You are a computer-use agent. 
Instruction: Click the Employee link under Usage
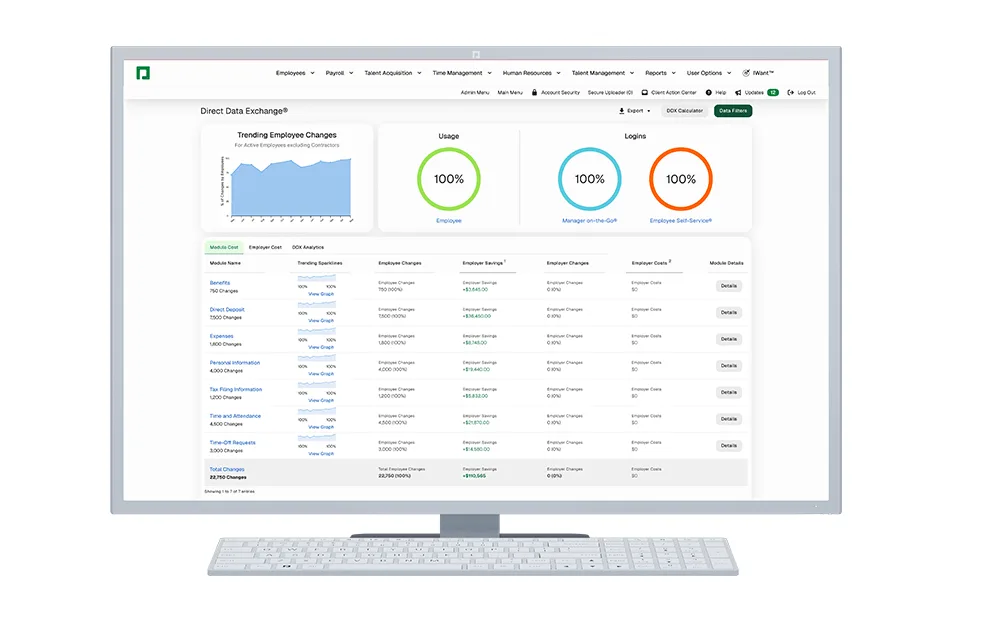point(449,221)
